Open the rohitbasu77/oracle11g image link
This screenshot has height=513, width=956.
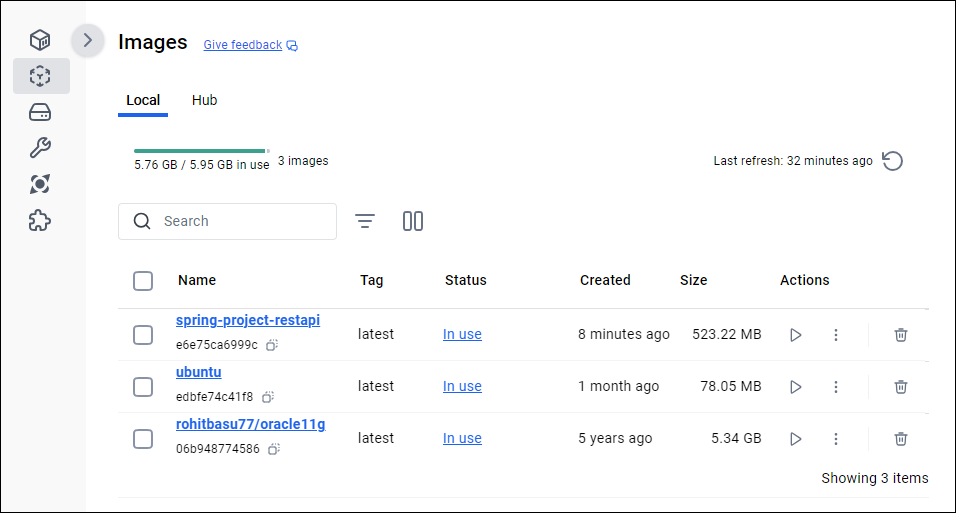251,424
